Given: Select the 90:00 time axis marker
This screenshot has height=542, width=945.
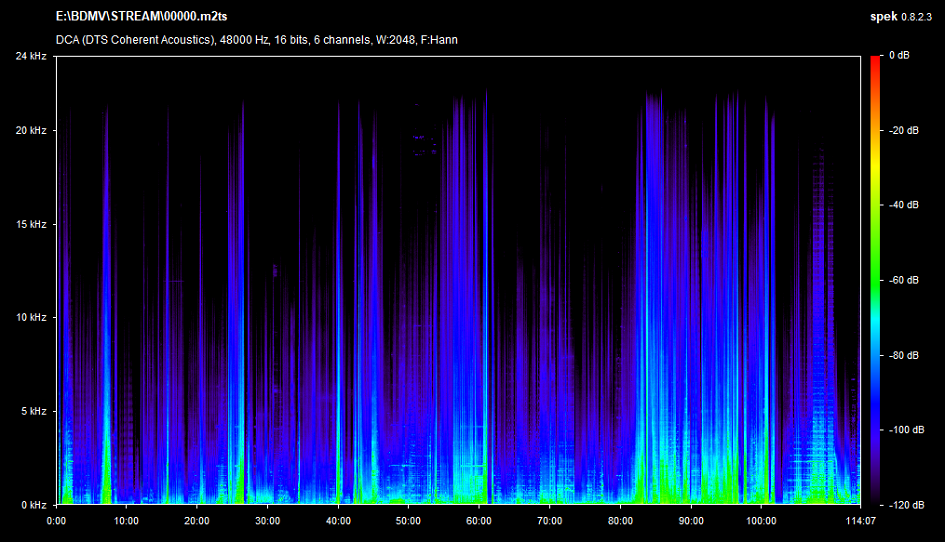Looking at the screenshot, I should pos(690,521).
